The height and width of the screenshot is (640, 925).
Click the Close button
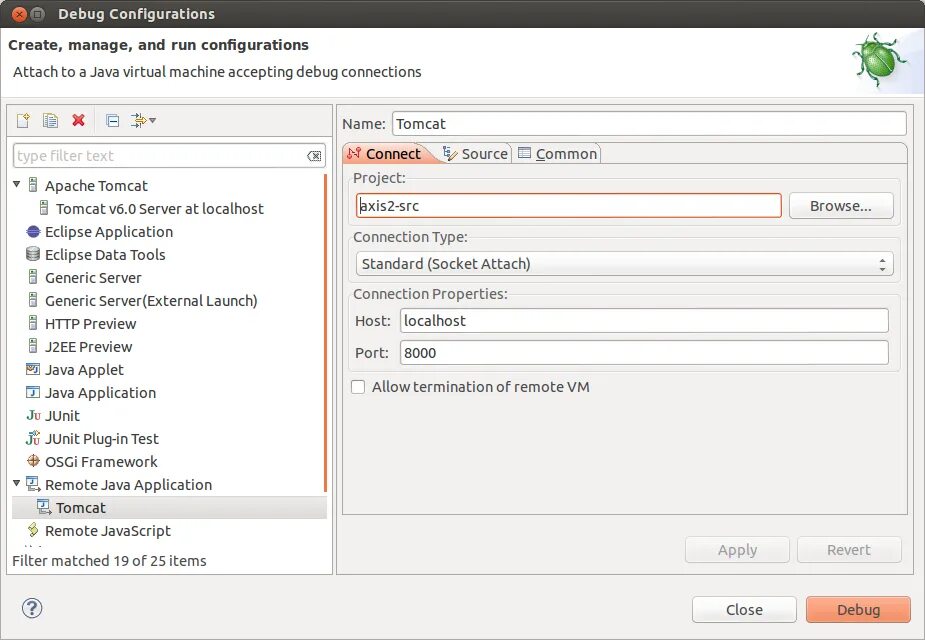point(744,609)
